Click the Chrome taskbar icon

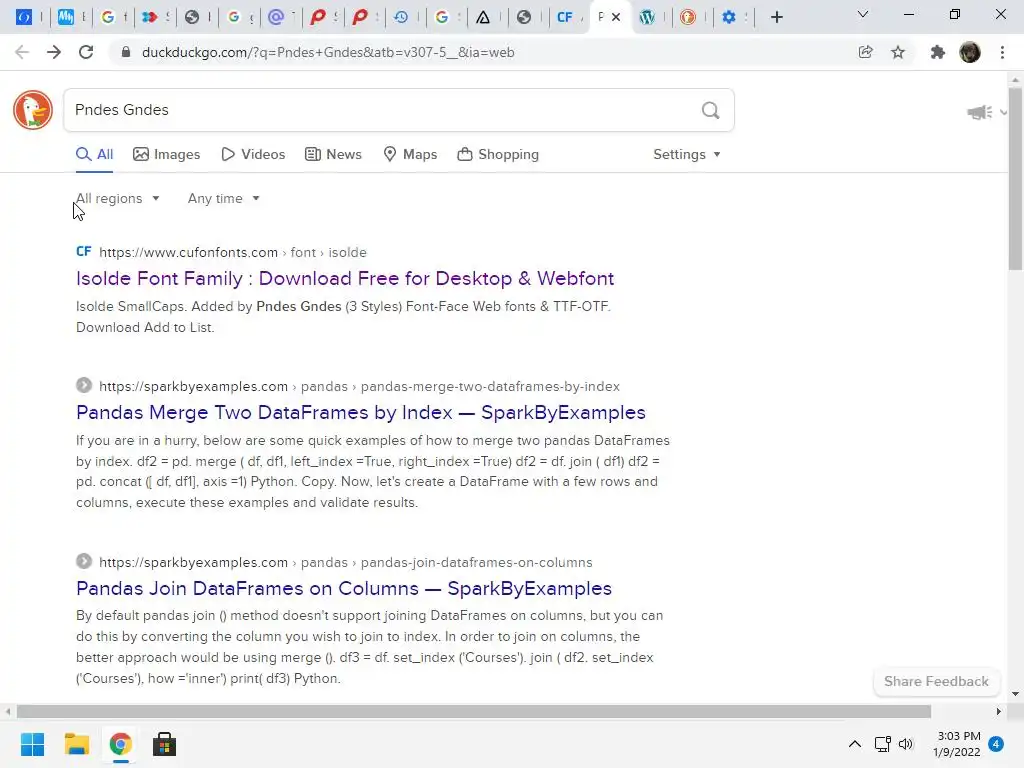pyautogui.click(x=120, y=744)
